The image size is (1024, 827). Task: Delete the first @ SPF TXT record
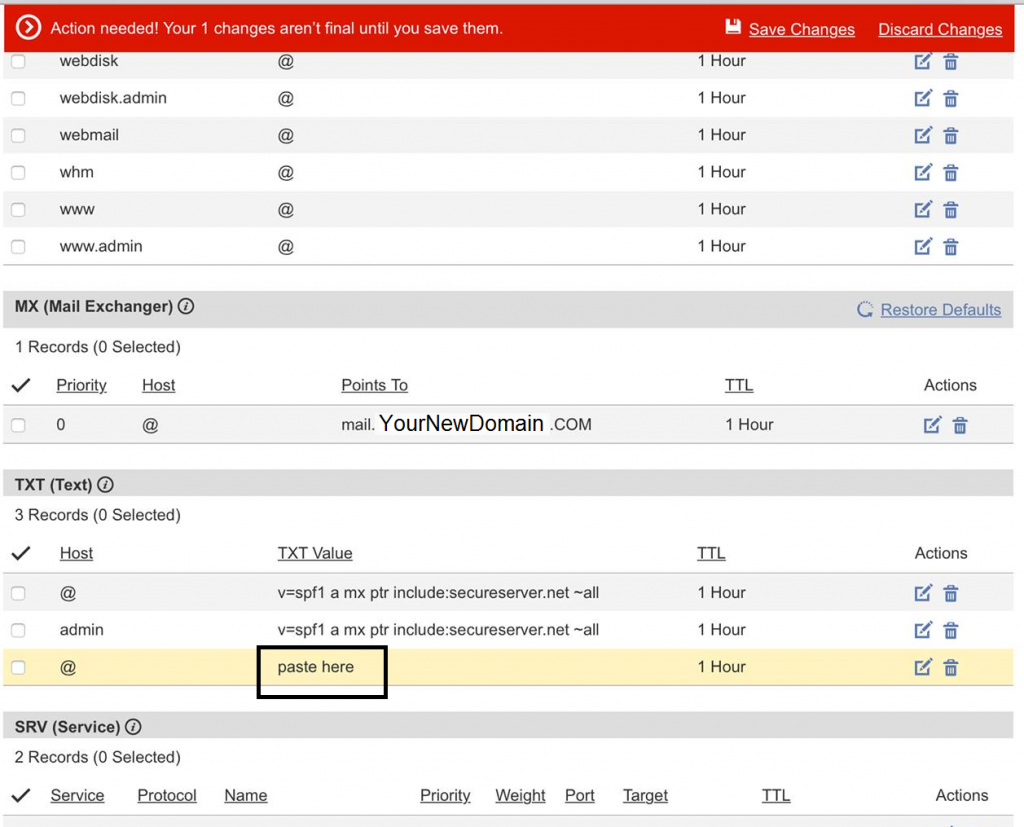pos(951,593)
